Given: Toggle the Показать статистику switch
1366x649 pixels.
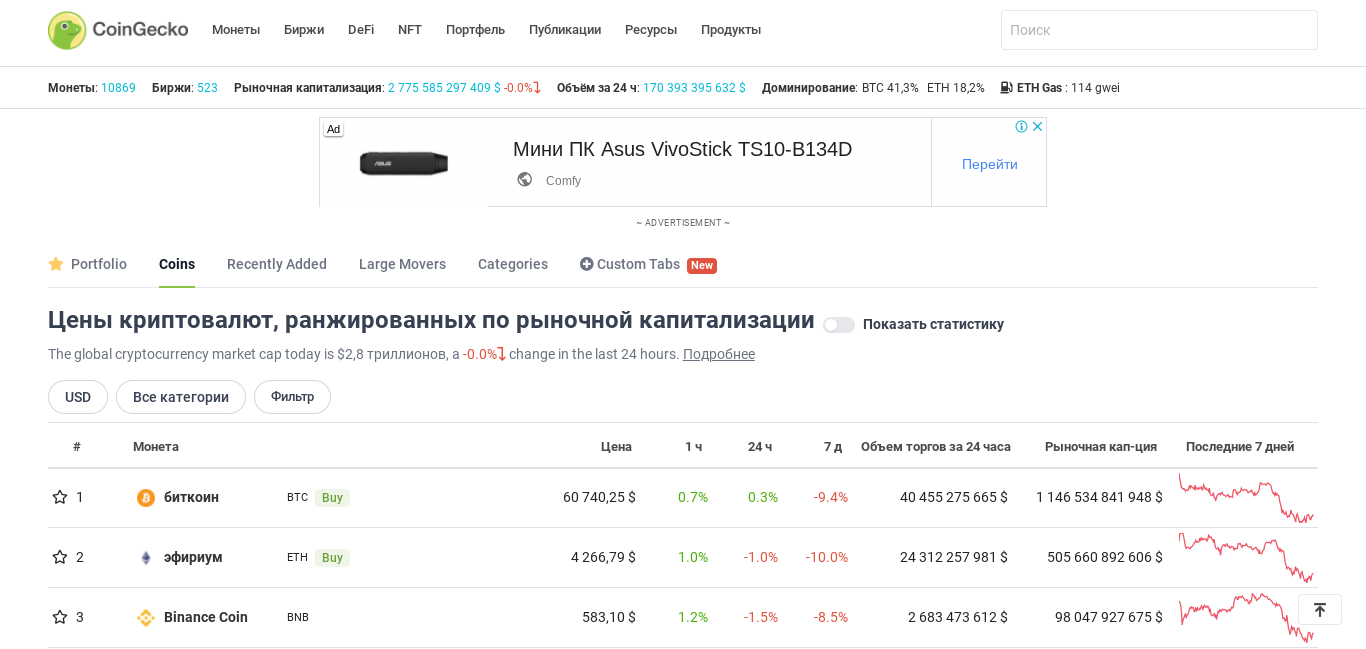Looking at the screenshot, I should 839,325.
